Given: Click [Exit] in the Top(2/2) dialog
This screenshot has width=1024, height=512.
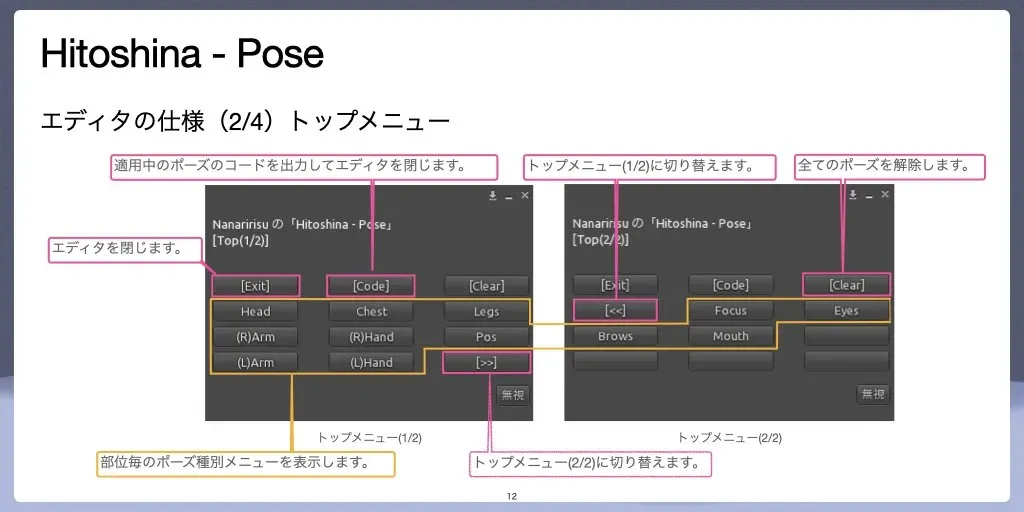Looking at the screenshot, I should tap(615, 285).
